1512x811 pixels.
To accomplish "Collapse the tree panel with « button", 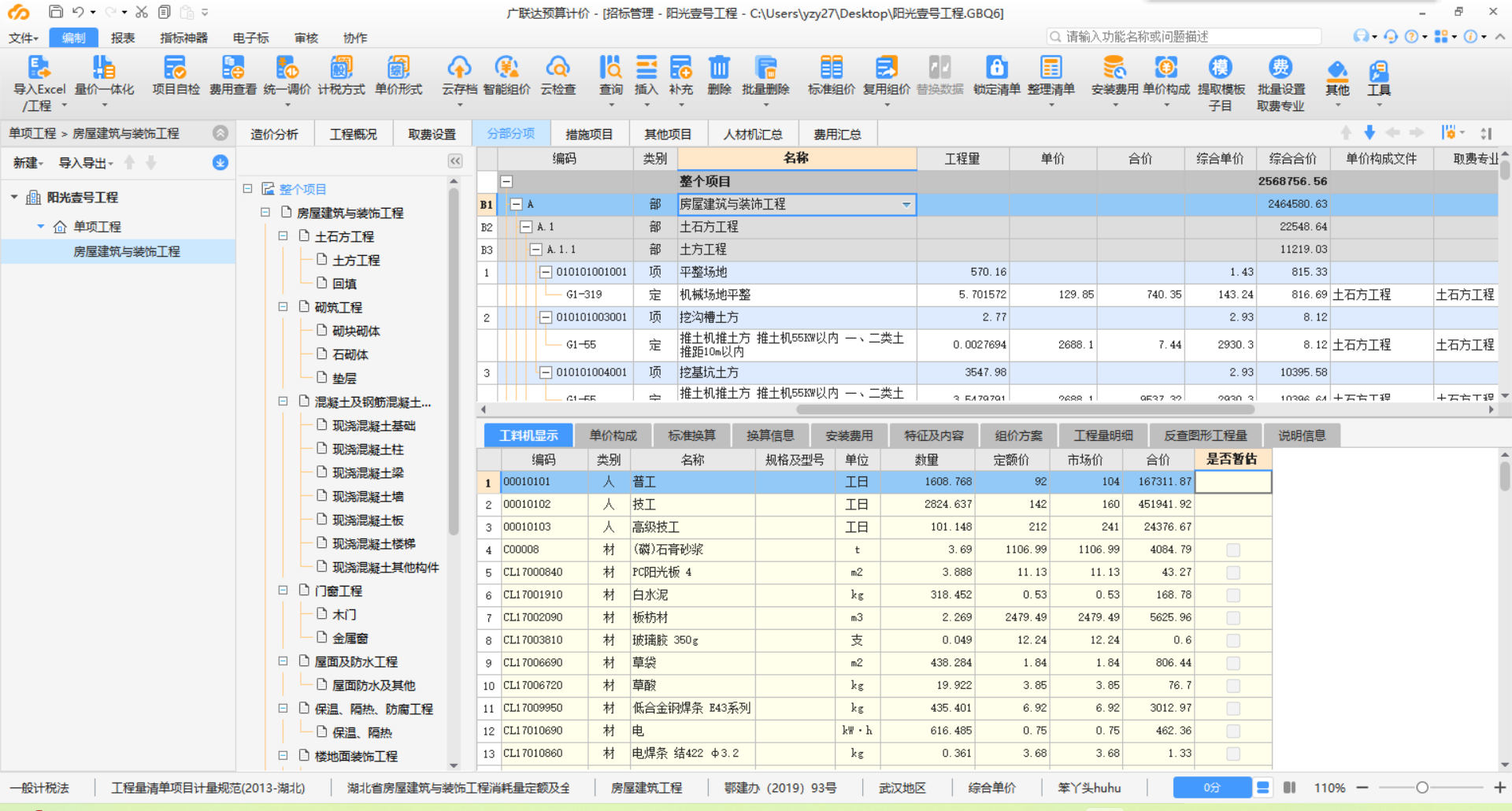I will click(x=455, y=161).
